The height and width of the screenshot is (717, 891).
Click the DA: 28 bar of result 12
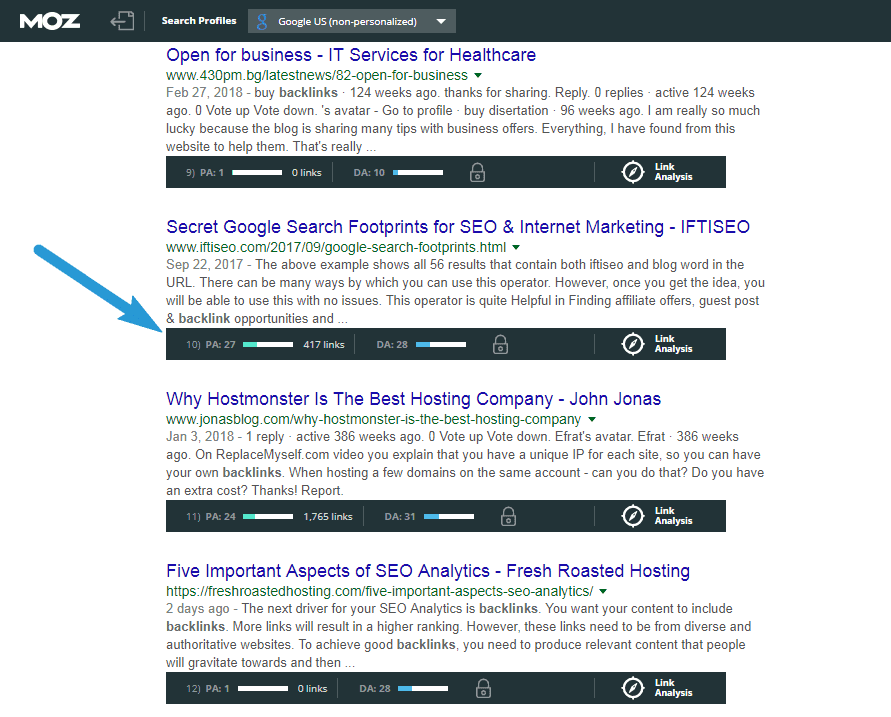point(423,689)
